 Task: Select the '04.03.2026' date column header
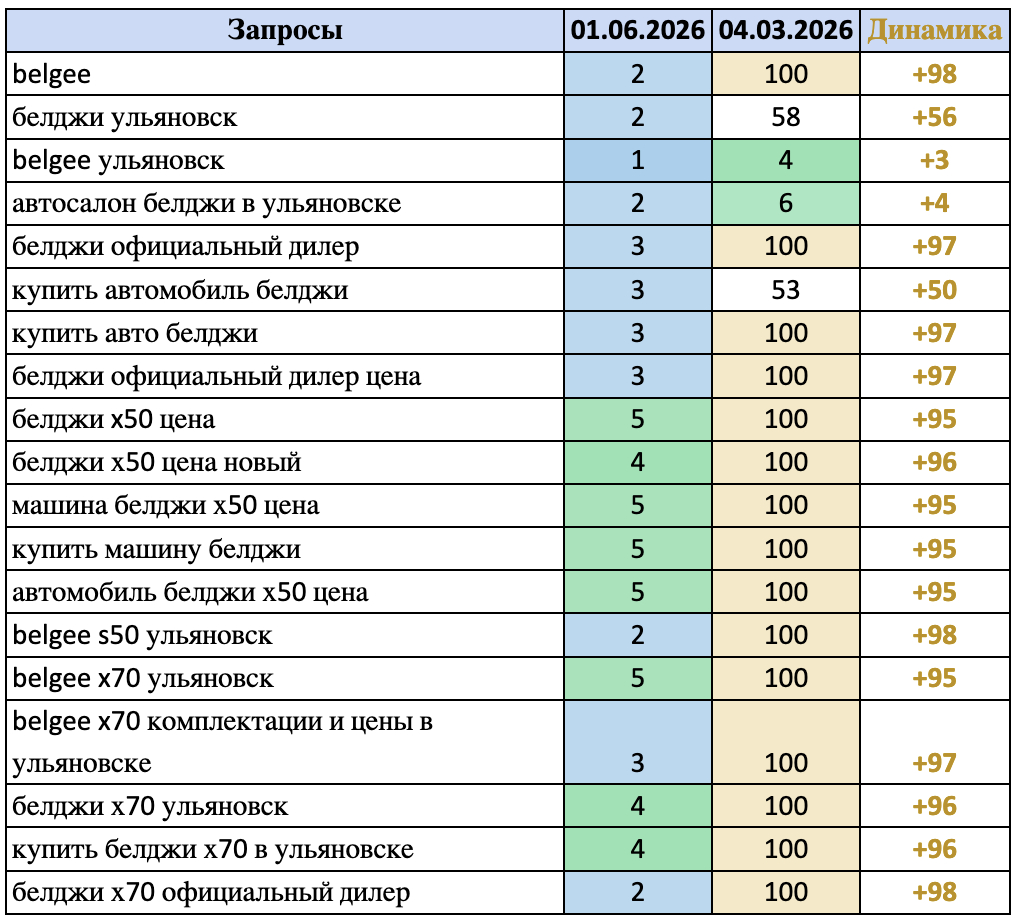coord(785,30)
